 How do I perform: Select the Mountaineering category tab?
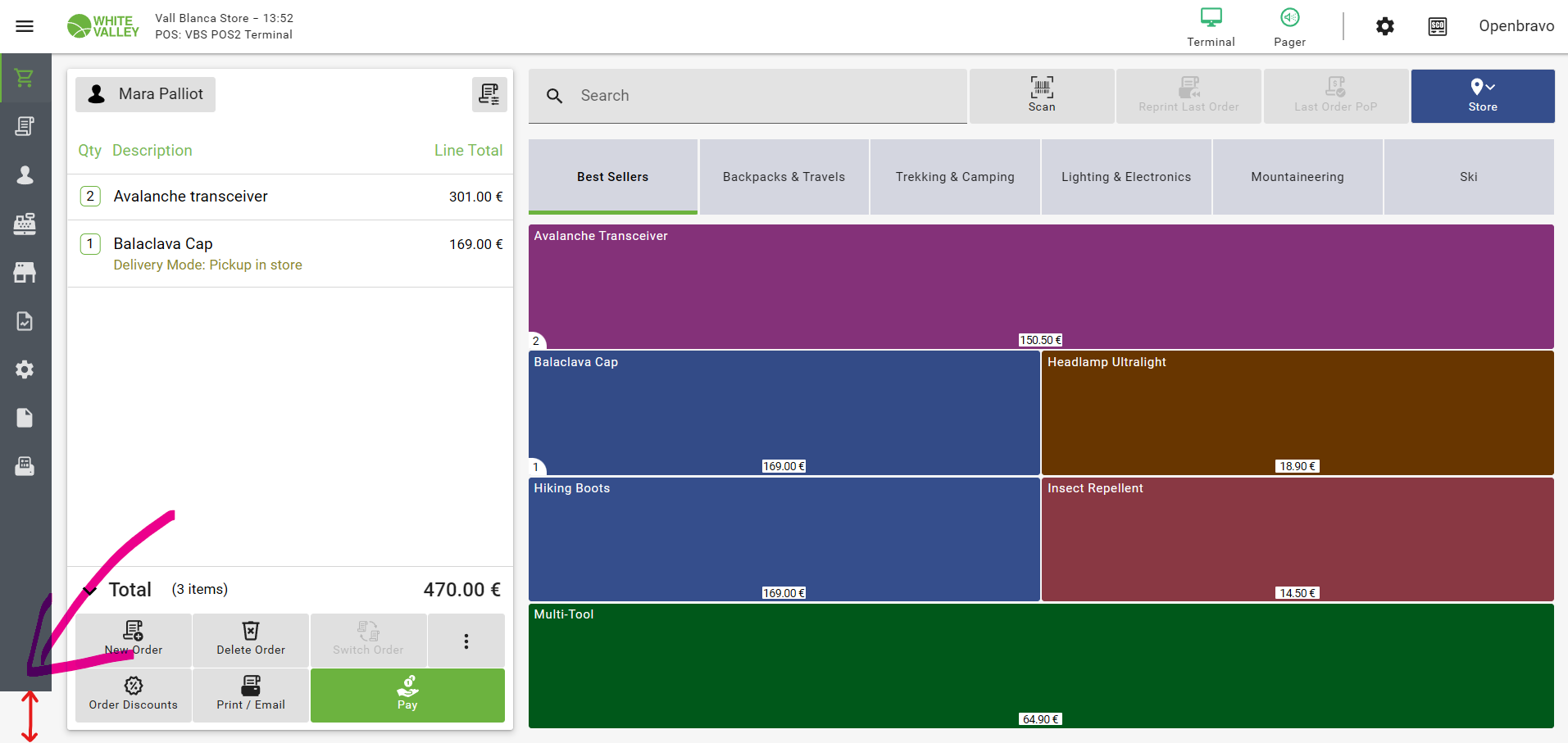pyautogui.click(x=1297, y=177)
